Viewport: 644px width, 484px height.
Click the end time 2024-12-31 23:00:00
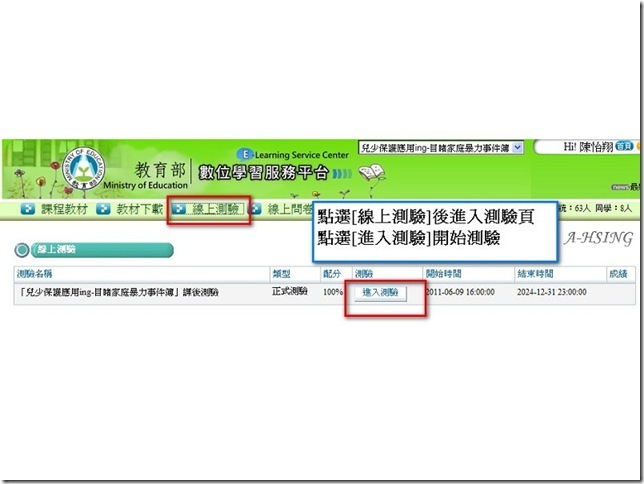(552, 292)
